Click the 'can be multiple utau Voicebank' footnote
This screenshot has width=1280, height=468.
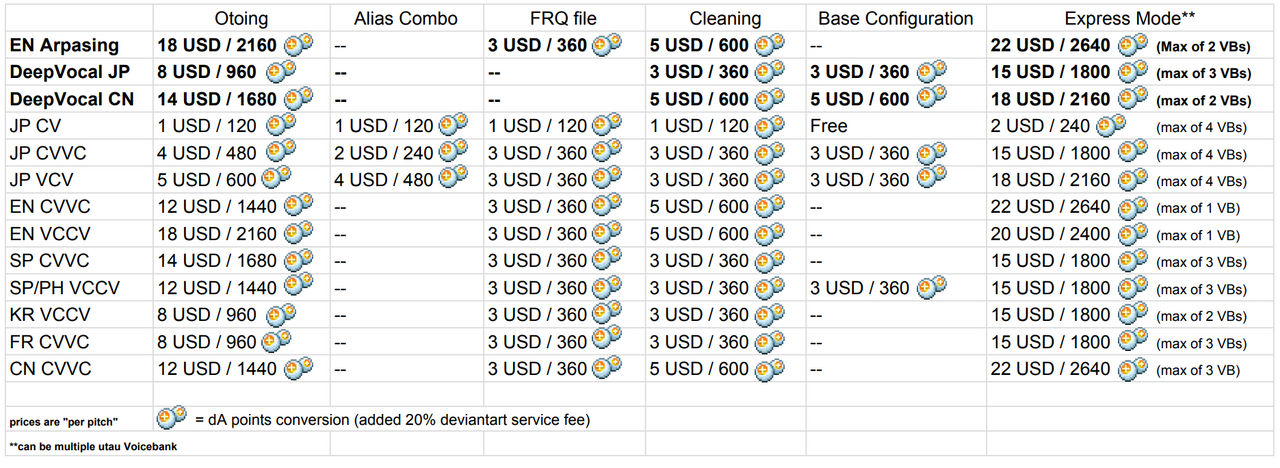point(85,445)
